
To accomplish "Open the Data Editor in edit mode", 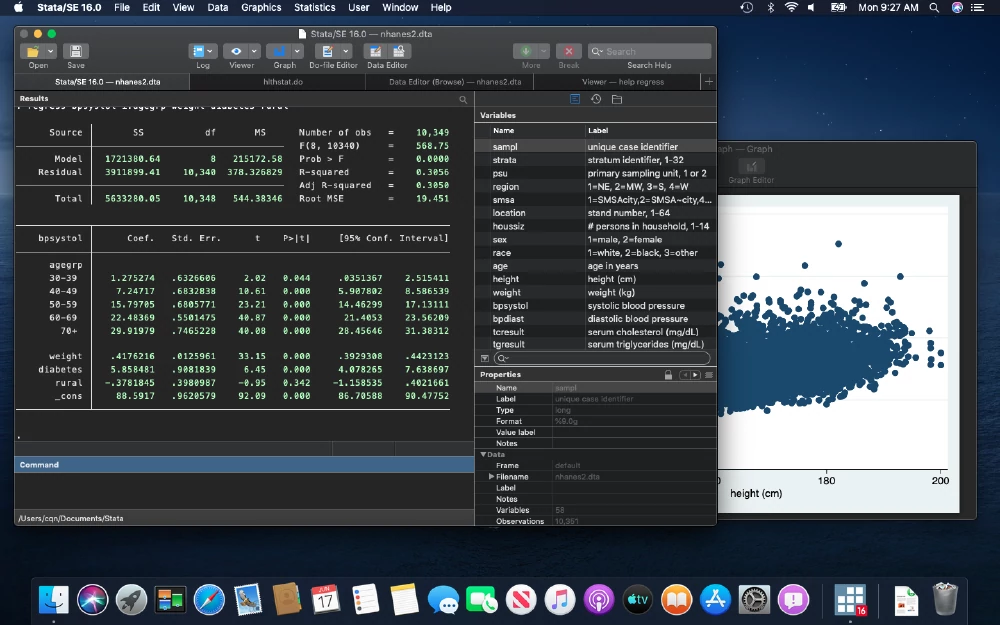I will click(376, 52).
